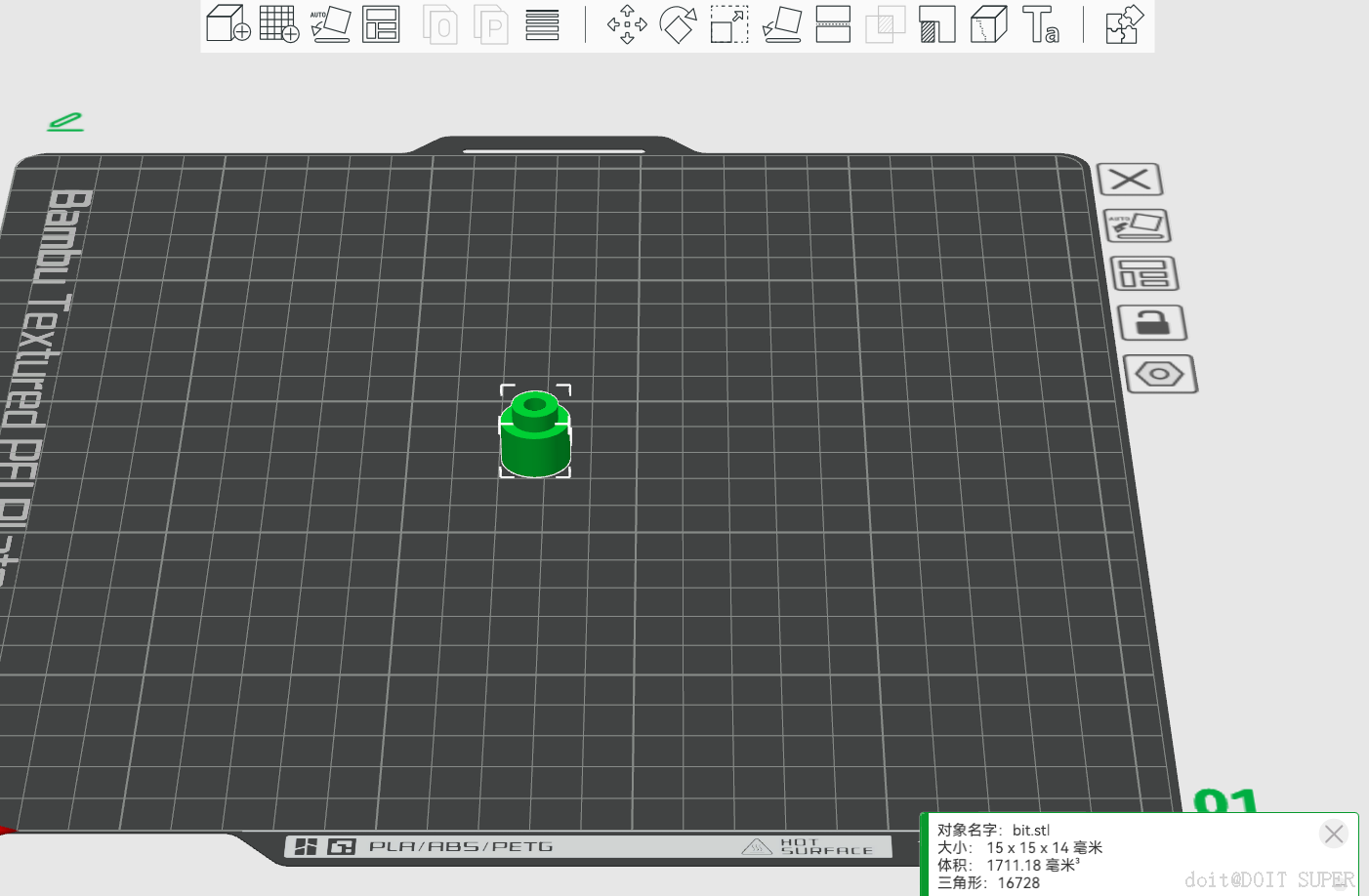Image resolution: width=1369 pixels, height=896 pixels.
Task: Select the green bit.stl model on the plate
Action: (535, 433)
